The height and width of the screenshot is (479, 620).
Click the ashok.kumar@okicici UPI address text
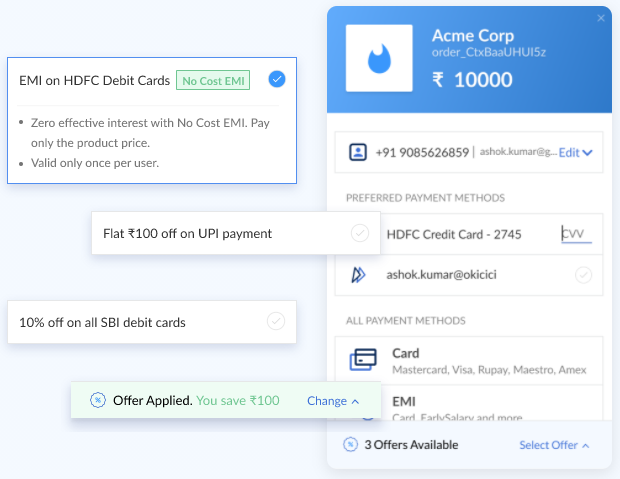tap(441, 275)
